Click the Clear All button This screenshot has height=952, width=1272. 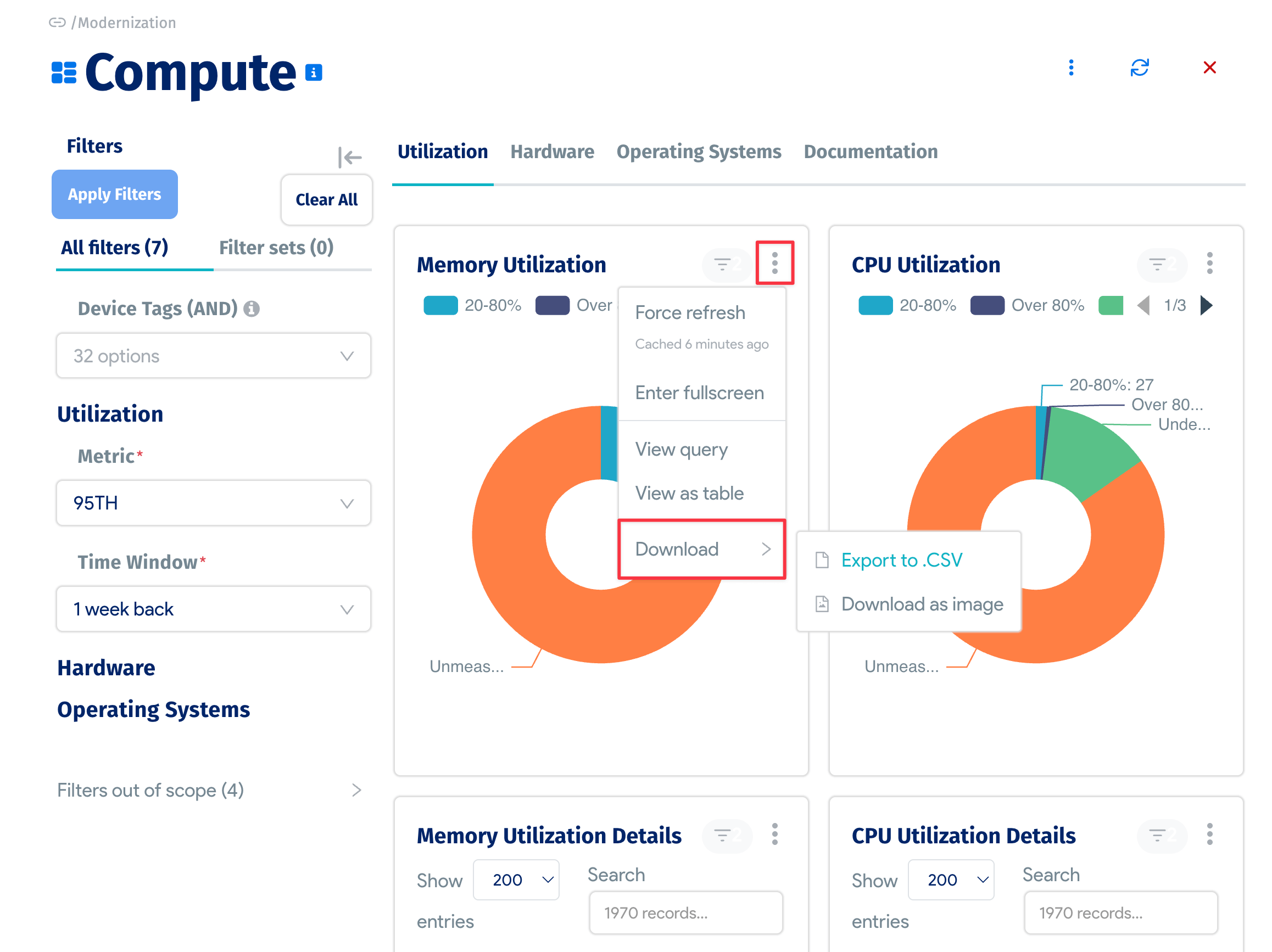coord(326,199)
